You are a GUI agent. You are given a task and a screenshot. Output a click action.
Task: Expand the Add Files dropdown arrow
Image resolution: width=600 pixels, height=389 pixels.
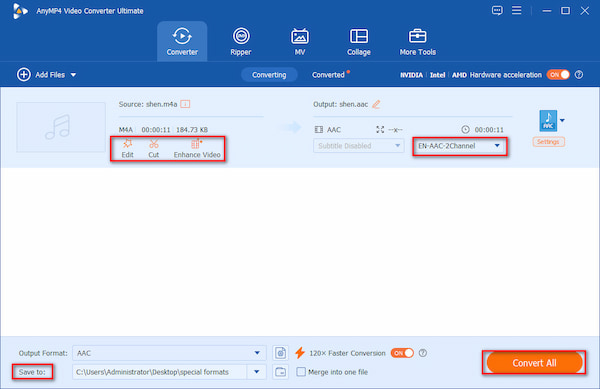(73, 75)
